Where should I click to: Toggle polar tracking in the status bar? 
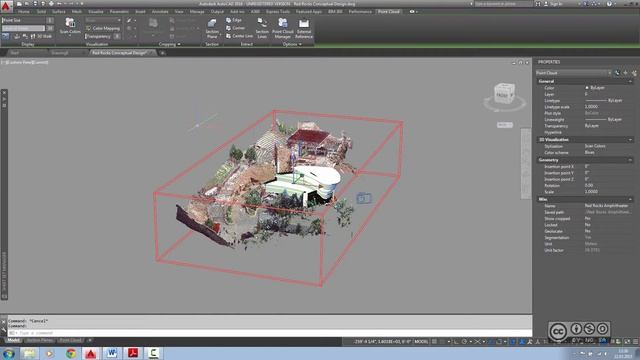point(464,342)
